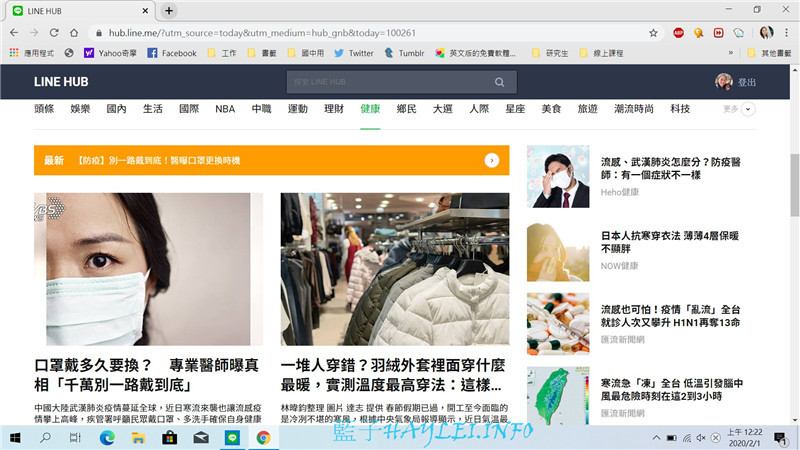Open the Twitter bookmark
Viewport: 800px width, 450px height.
pos(354,53)
